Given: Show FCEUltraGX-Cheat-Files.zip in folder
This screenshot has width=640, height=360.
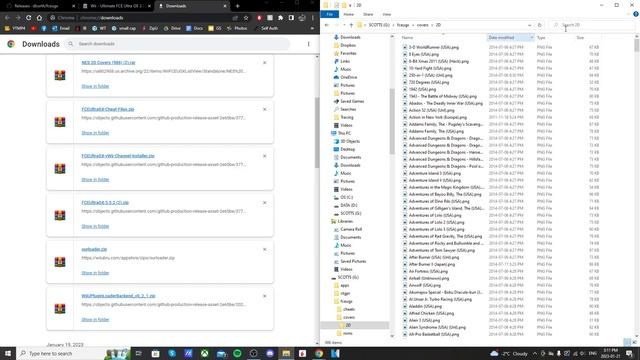Looking at the screenshot, I should point(95,133).
